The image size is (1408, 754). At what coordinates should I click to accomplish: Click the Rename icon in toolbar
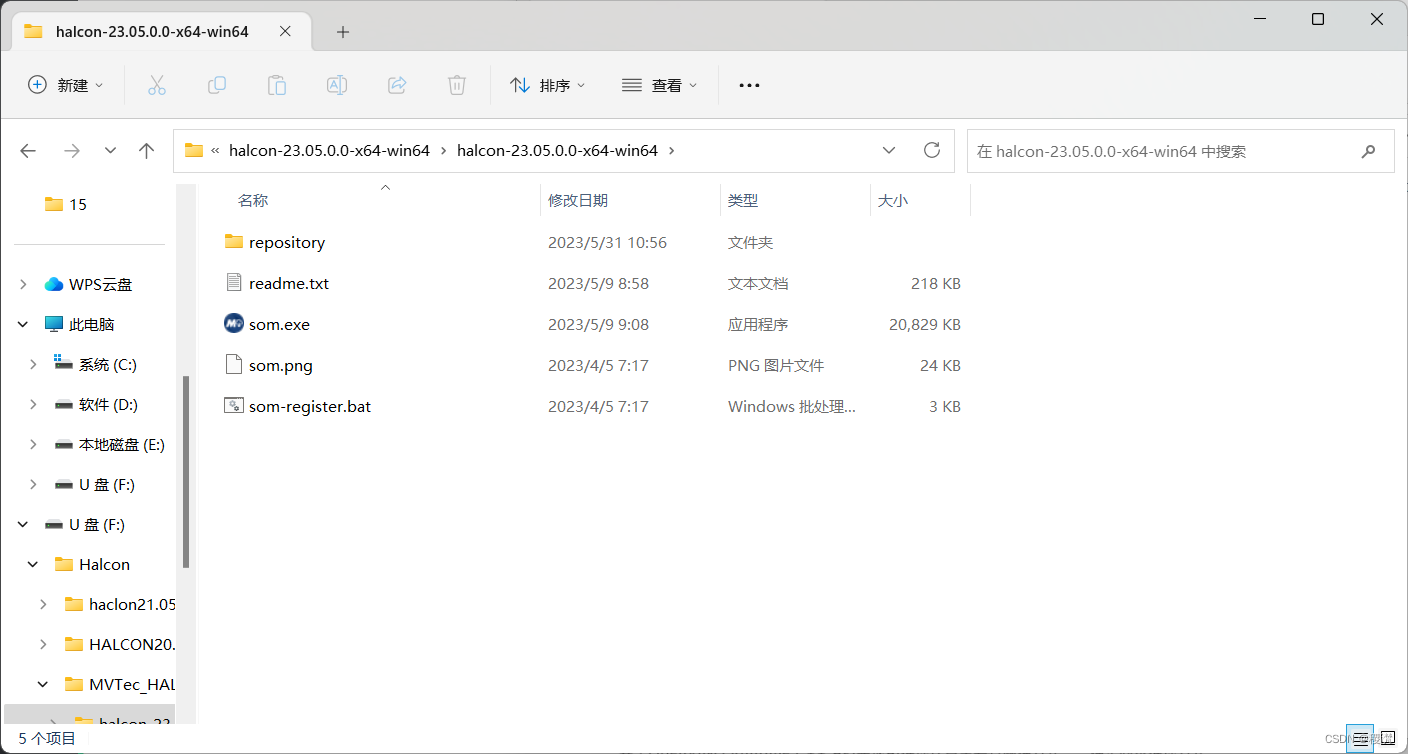tap(337, 85)
